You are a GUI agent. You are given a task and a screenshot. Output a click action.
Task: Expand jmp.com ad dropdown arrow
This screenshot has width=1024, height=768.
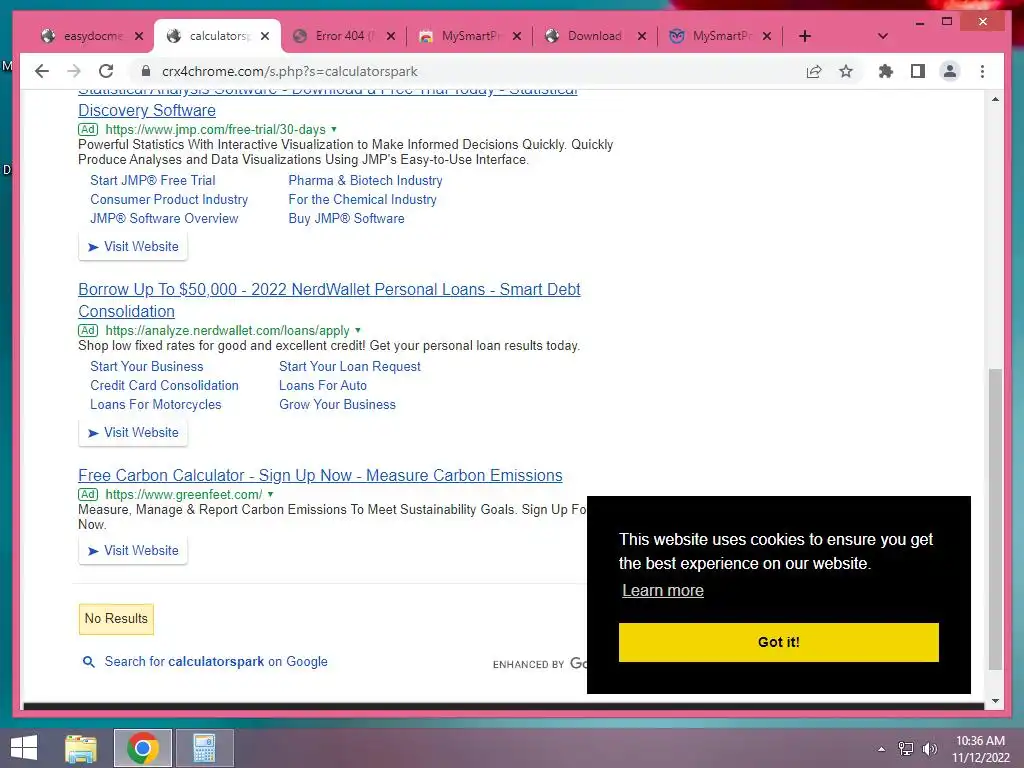tap(334, 129)
